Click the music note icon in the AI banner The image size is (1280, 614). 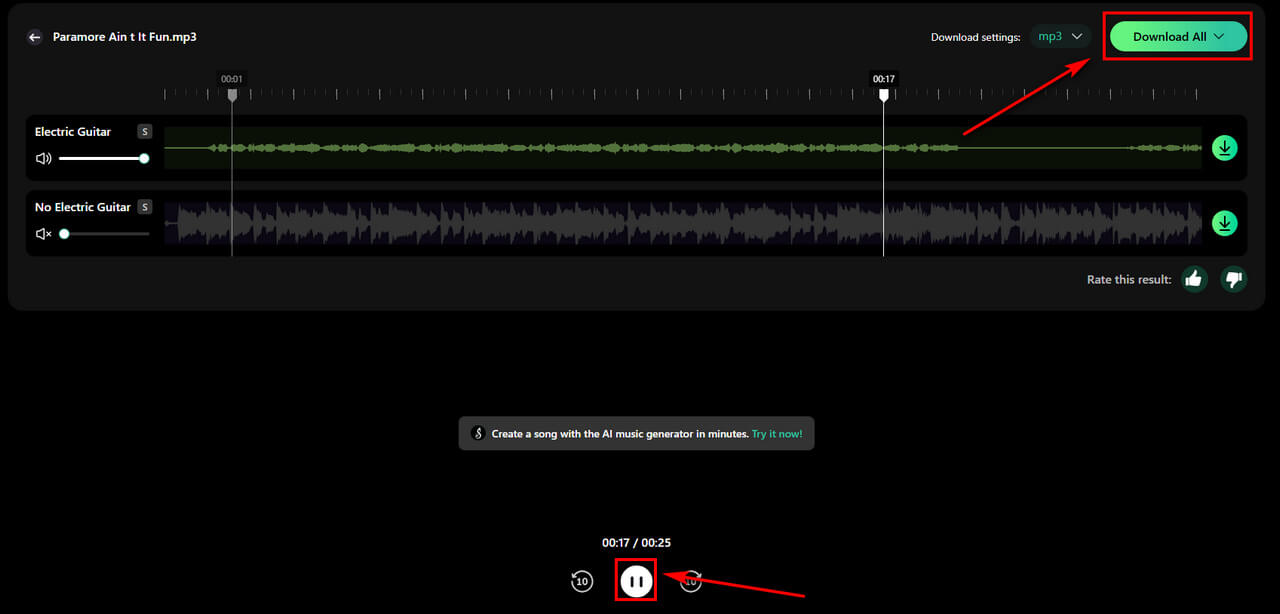point(478,434)
